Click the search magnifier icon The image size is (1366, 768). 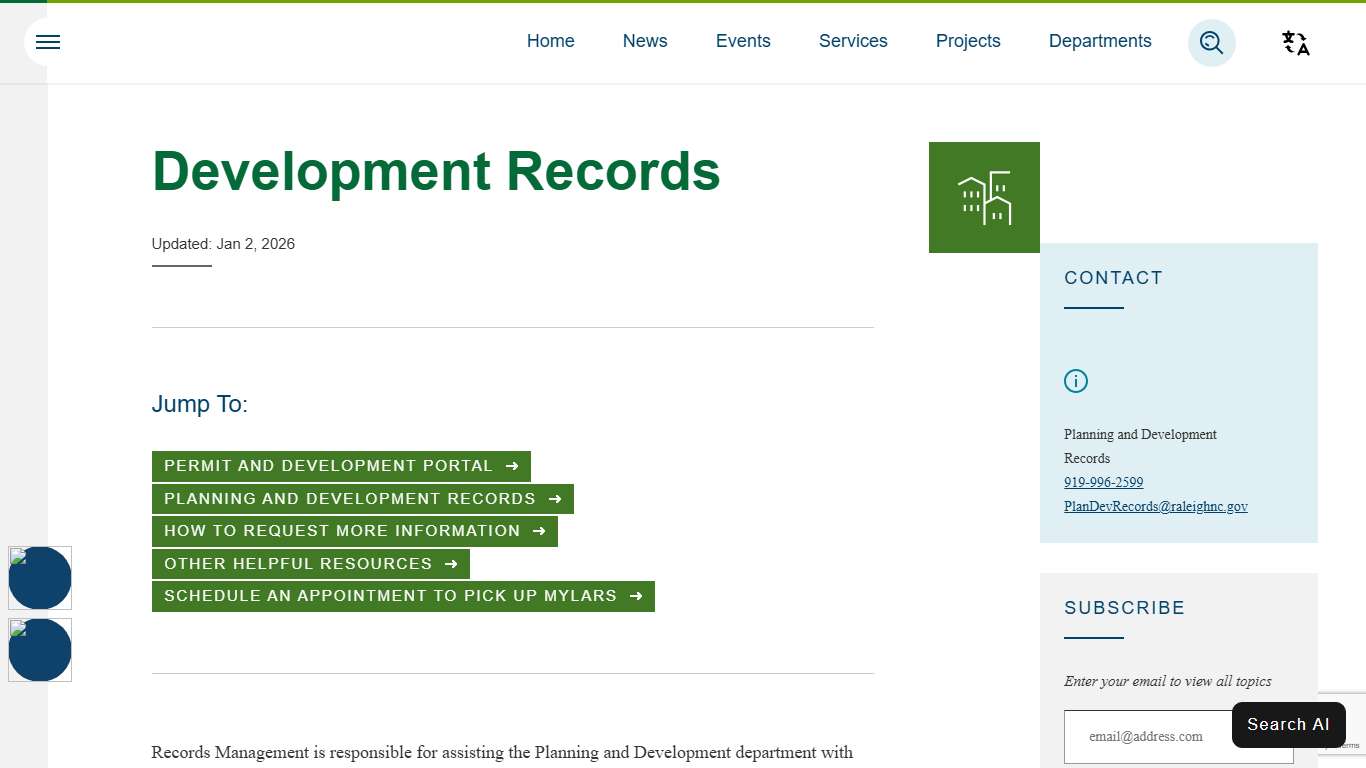(1211, 43)
